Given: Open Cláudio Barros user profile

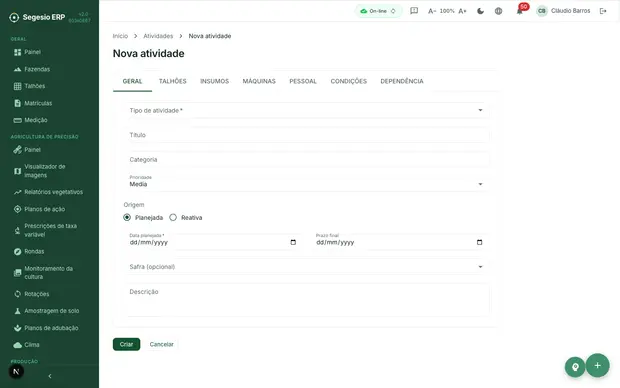Looking at the screenshot, I should click(563, 11).
